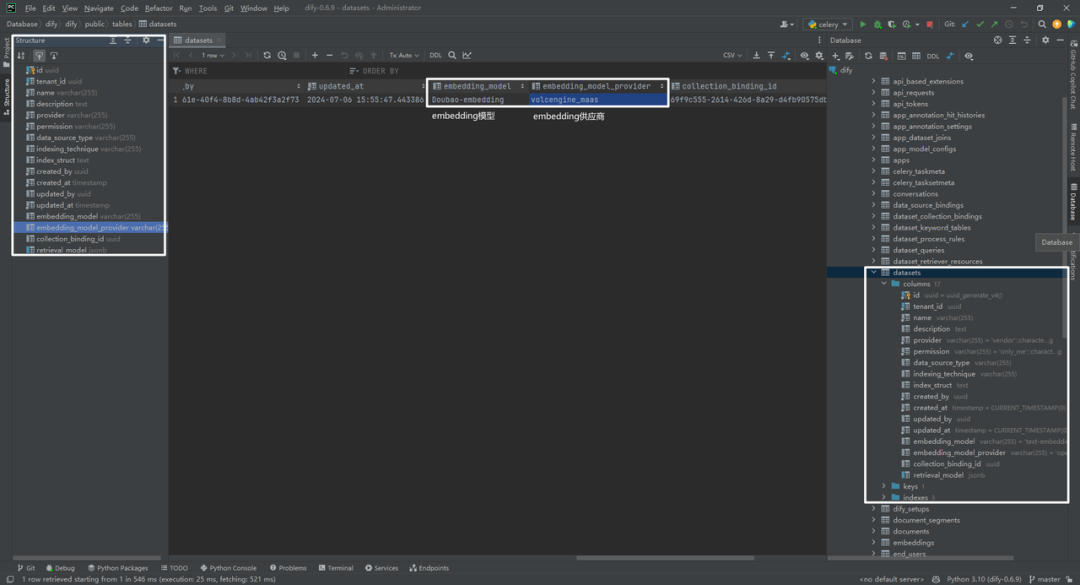Open the Refactor menu
Screen dimensions: 1080x585
click(158, 8)
